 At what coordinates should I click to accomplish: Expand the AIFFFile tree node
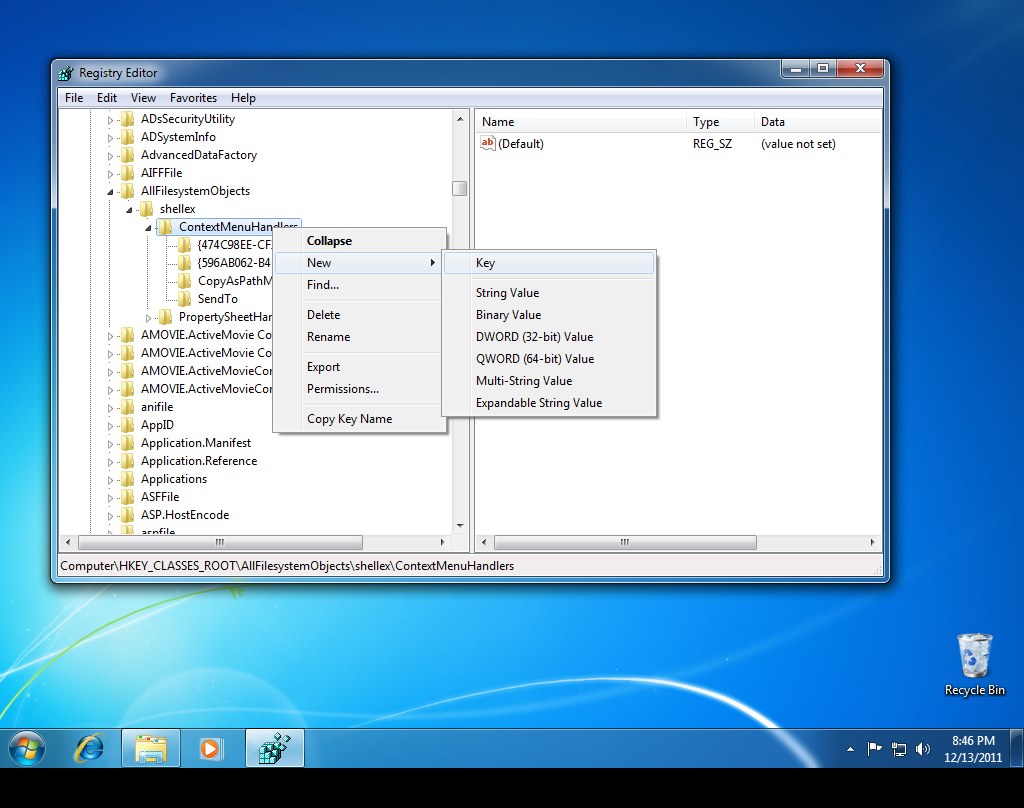[x=110, y=174]
